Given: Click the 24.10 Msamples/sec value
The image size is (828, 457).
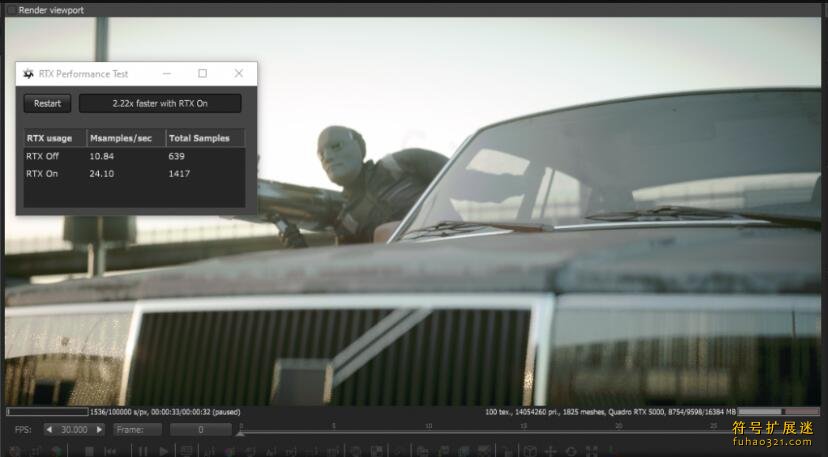Looking at the screenshot, I should [101, 173].
